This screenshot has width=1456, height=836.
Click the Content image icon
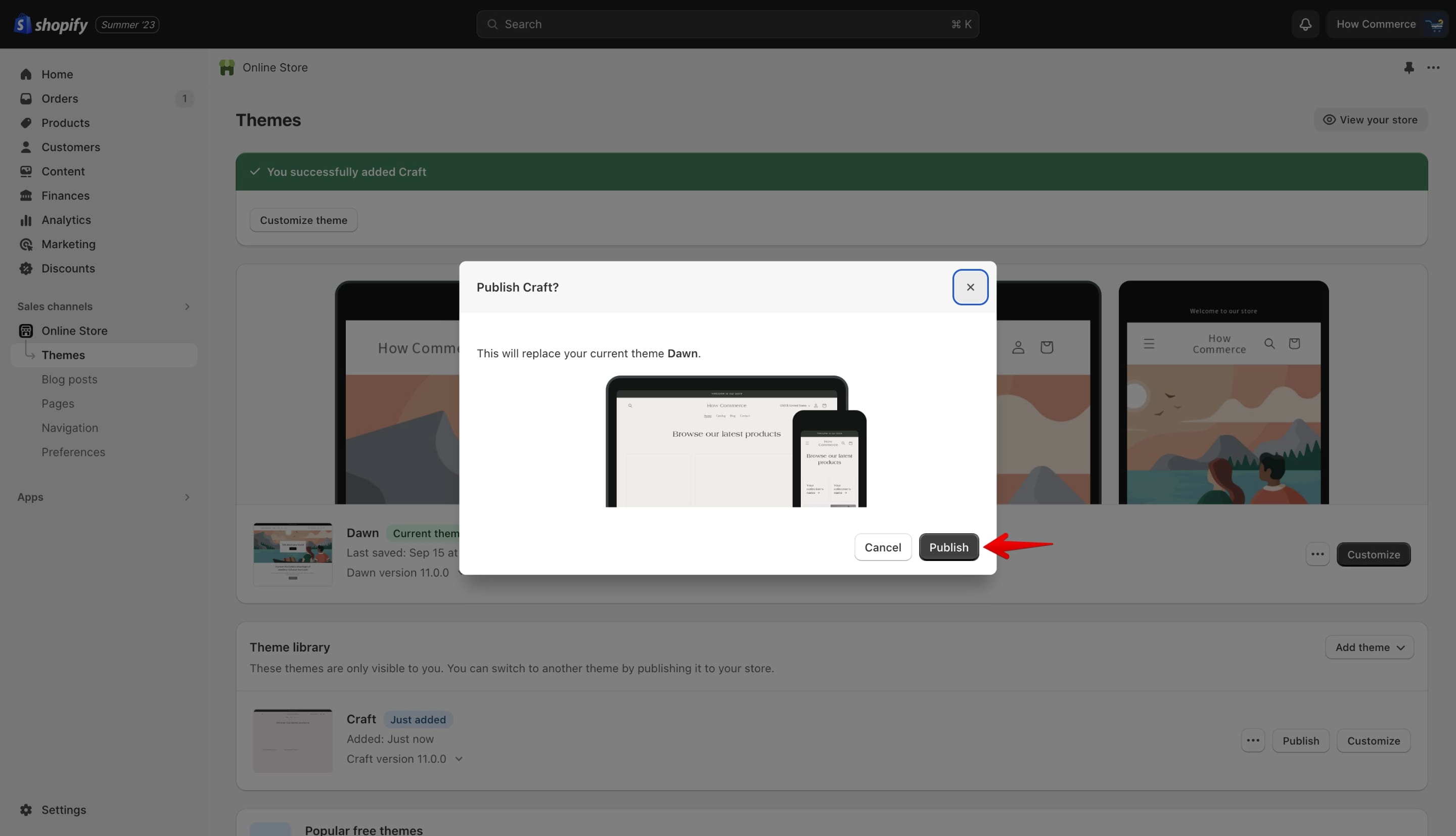point(26,171)
